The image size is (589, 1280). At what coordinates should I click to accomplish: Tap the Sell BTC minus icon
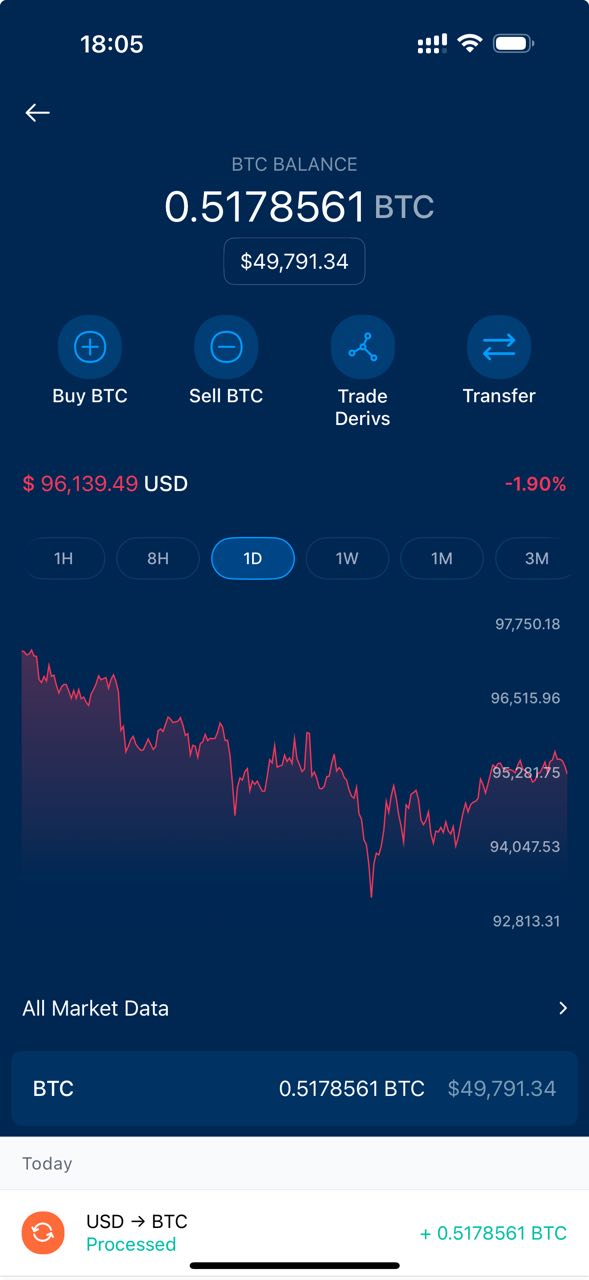[x=226, y=347]
